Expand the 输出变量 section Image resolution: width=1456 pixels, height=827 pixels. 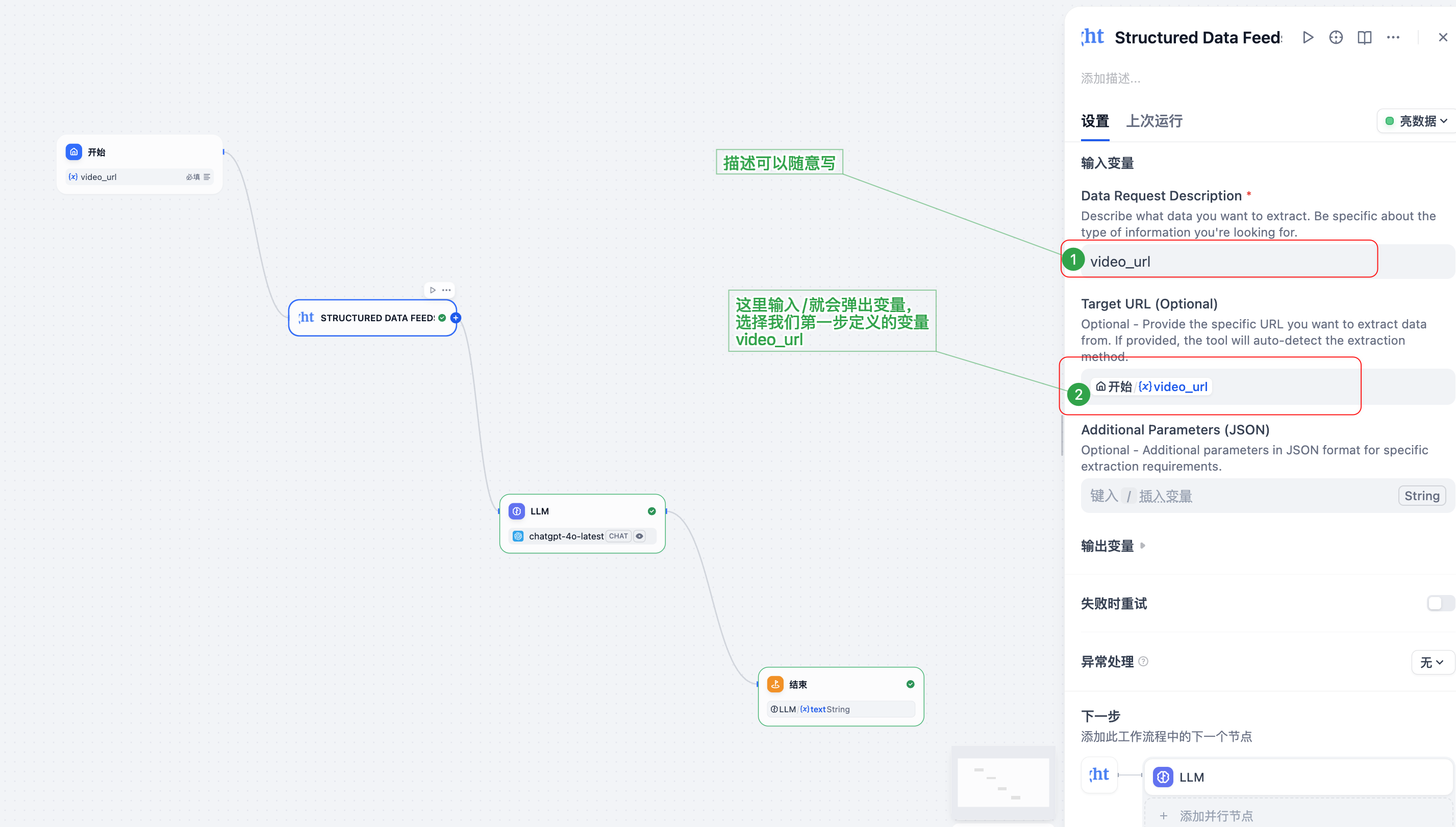[1113, 545]
